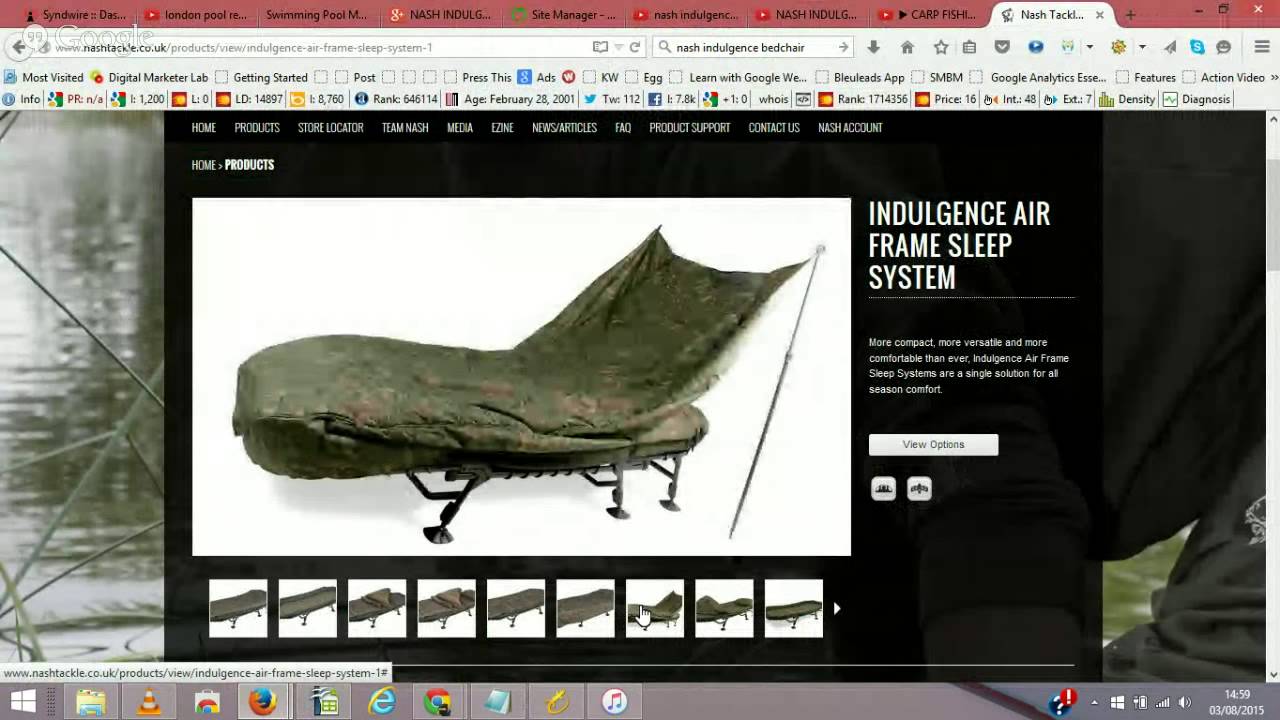This screenshot has height=720, width=1280.
Task: Open PRODUCTS in the site navigation
Action: (x=257, y=128)
